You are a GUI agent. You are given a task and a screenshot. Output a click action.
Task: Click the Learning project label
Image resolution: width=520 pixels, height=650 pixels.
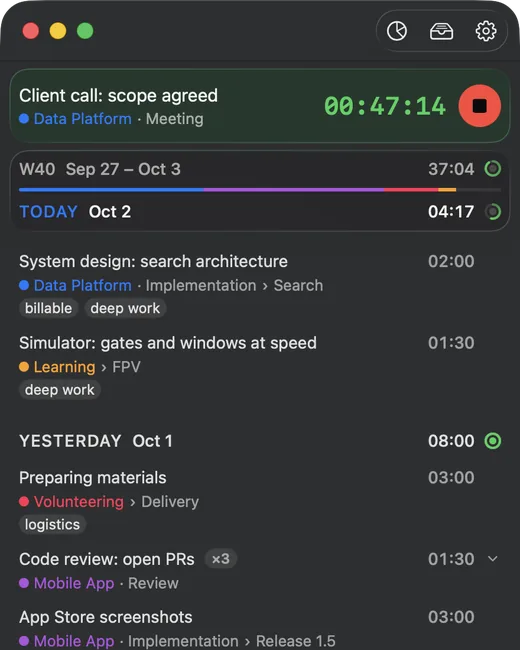tap(64, 367)
